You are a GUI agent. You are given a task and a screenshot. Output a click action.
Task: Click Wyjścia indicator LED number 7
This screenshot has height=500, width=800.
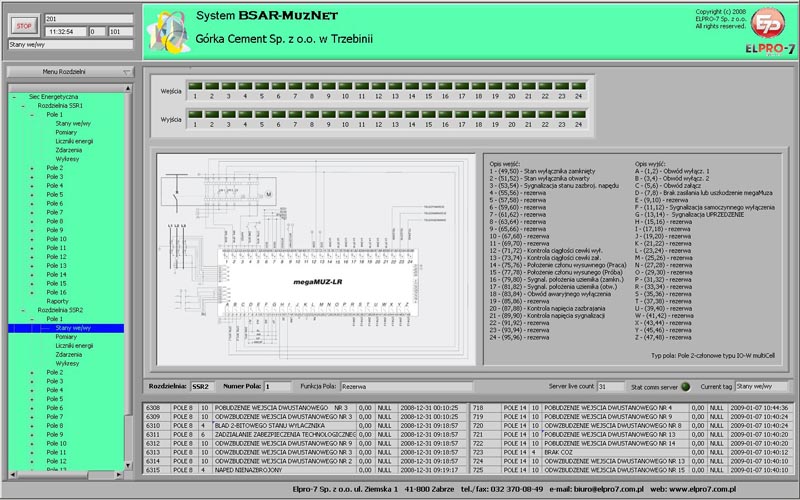(x=295, y=114)
